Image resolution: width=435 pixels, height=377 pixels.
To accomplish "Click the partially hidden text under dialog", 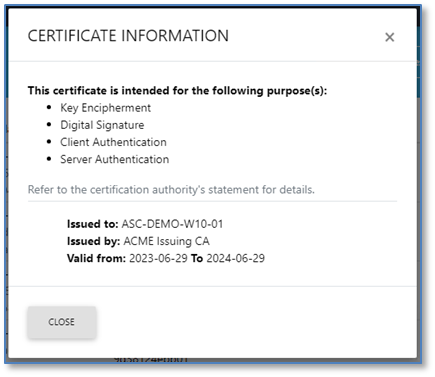I will (x=151, y=360).
